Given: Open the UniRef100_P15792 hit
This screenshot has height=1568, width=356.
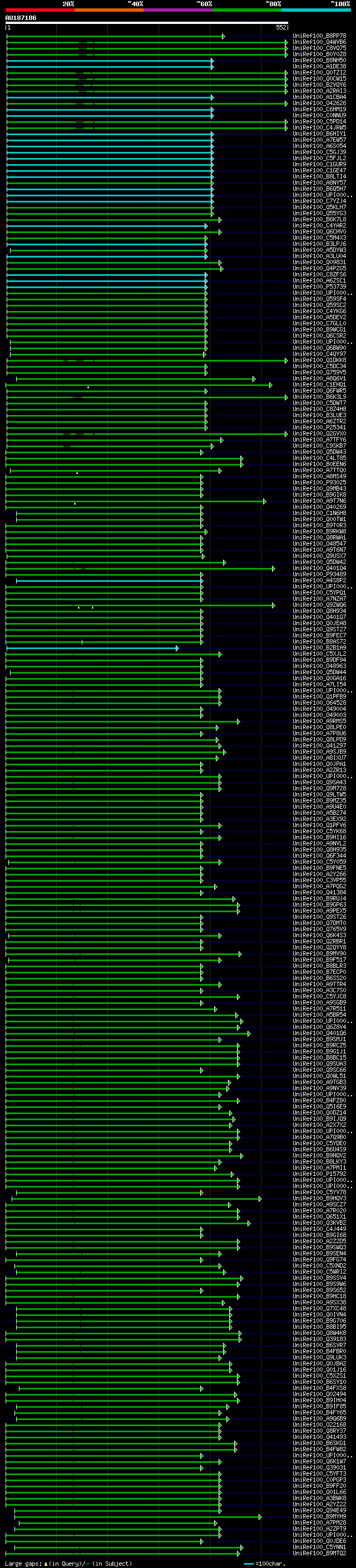Looking at the screenshot, I should pyautogui.click(x=319, y=1174).
